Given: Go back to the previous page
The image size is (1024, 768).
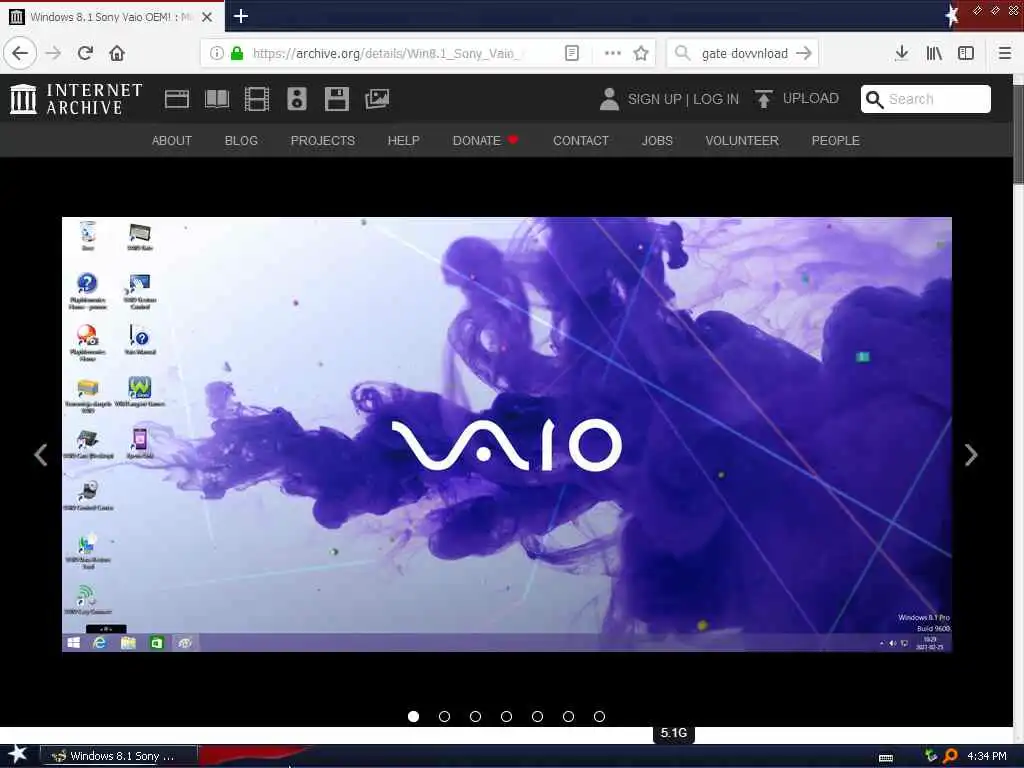Looking at the screenshot, I should [x=20, y=53].
